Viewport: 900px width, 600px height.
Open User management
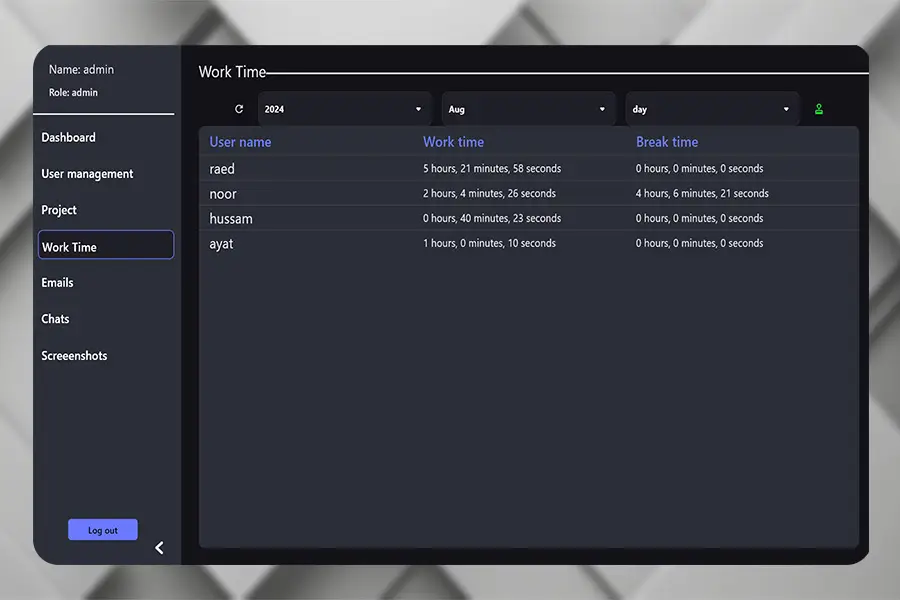(x=86, y=173)
